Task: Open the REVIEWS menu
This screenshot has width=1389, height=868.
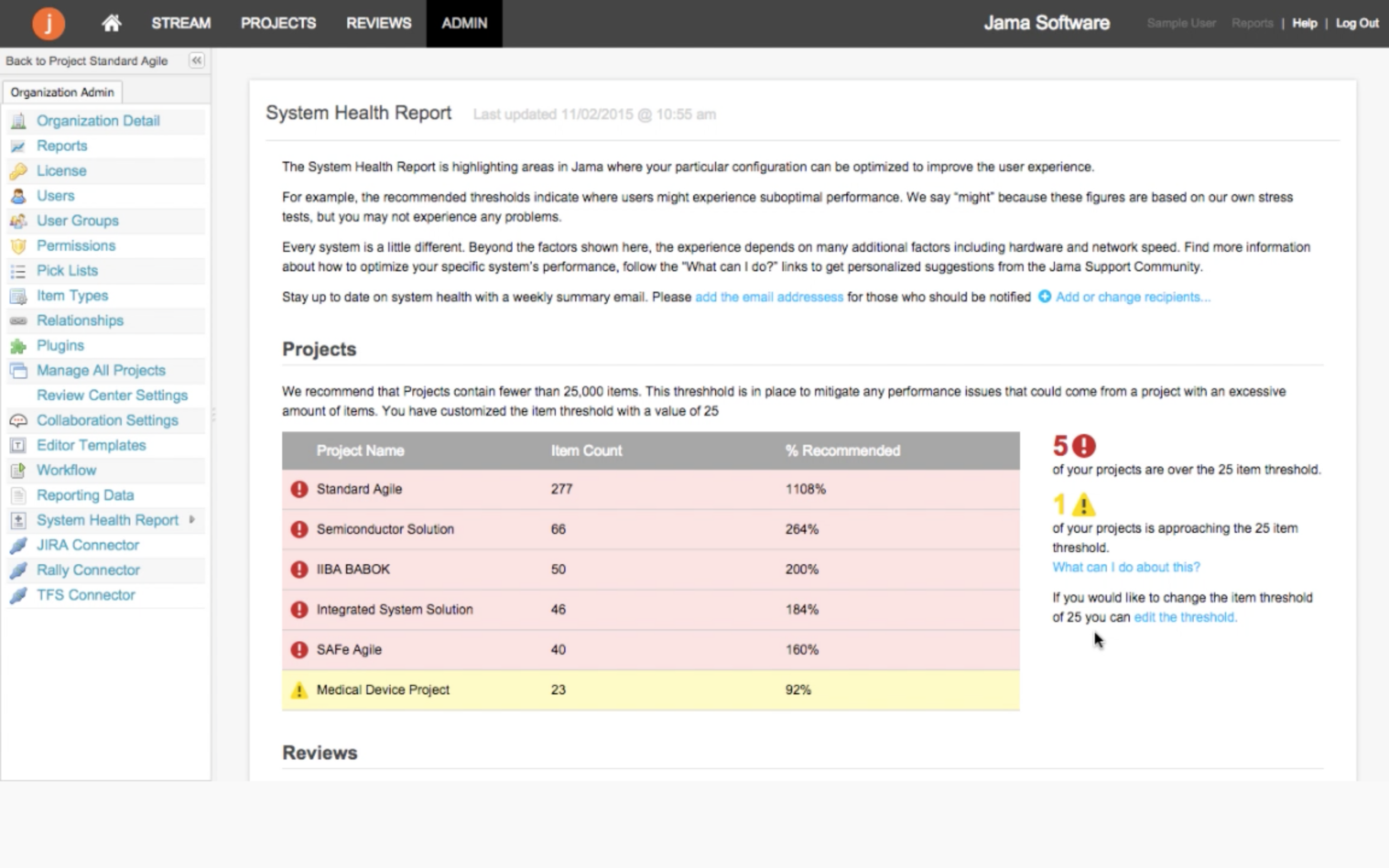Action: pyautogui.click(x=379, y=23)
